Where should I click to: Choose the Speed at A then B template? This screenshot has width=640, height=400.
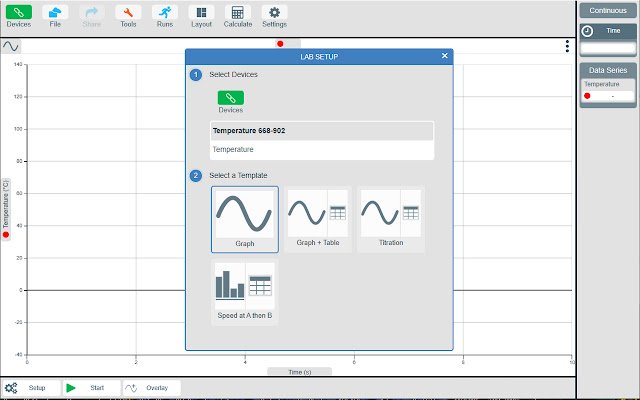(245, 292)
